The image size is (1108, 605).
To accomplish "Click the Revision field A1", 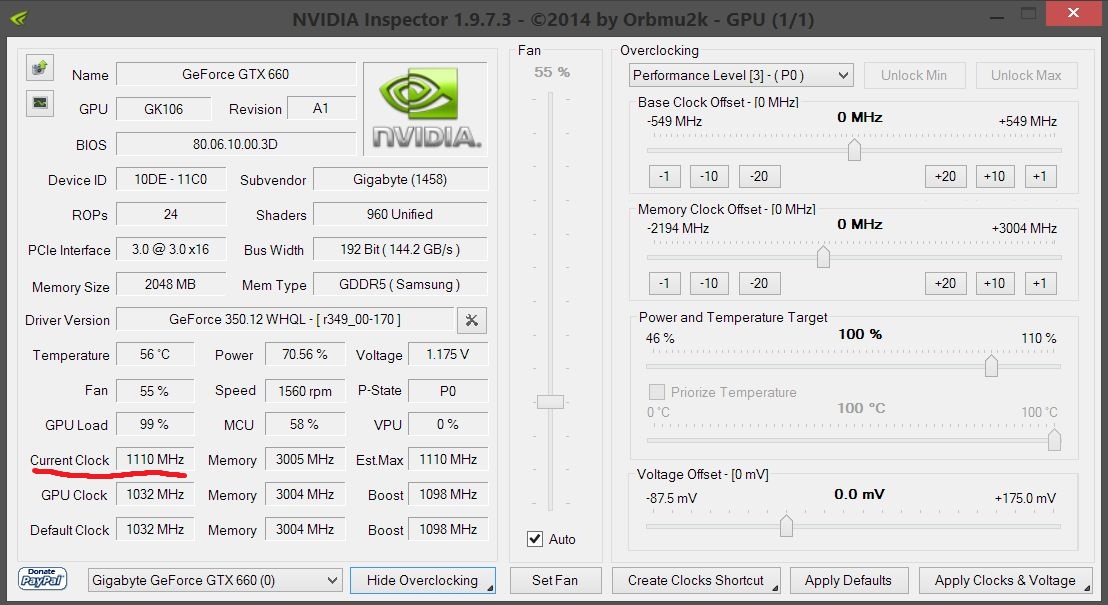I will click(322, 108).
